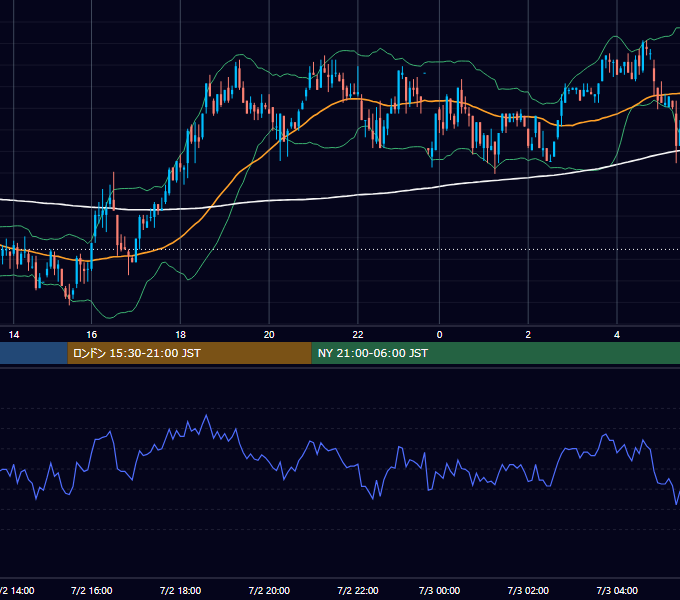Click the 7/2 18:00 time label

180,590
